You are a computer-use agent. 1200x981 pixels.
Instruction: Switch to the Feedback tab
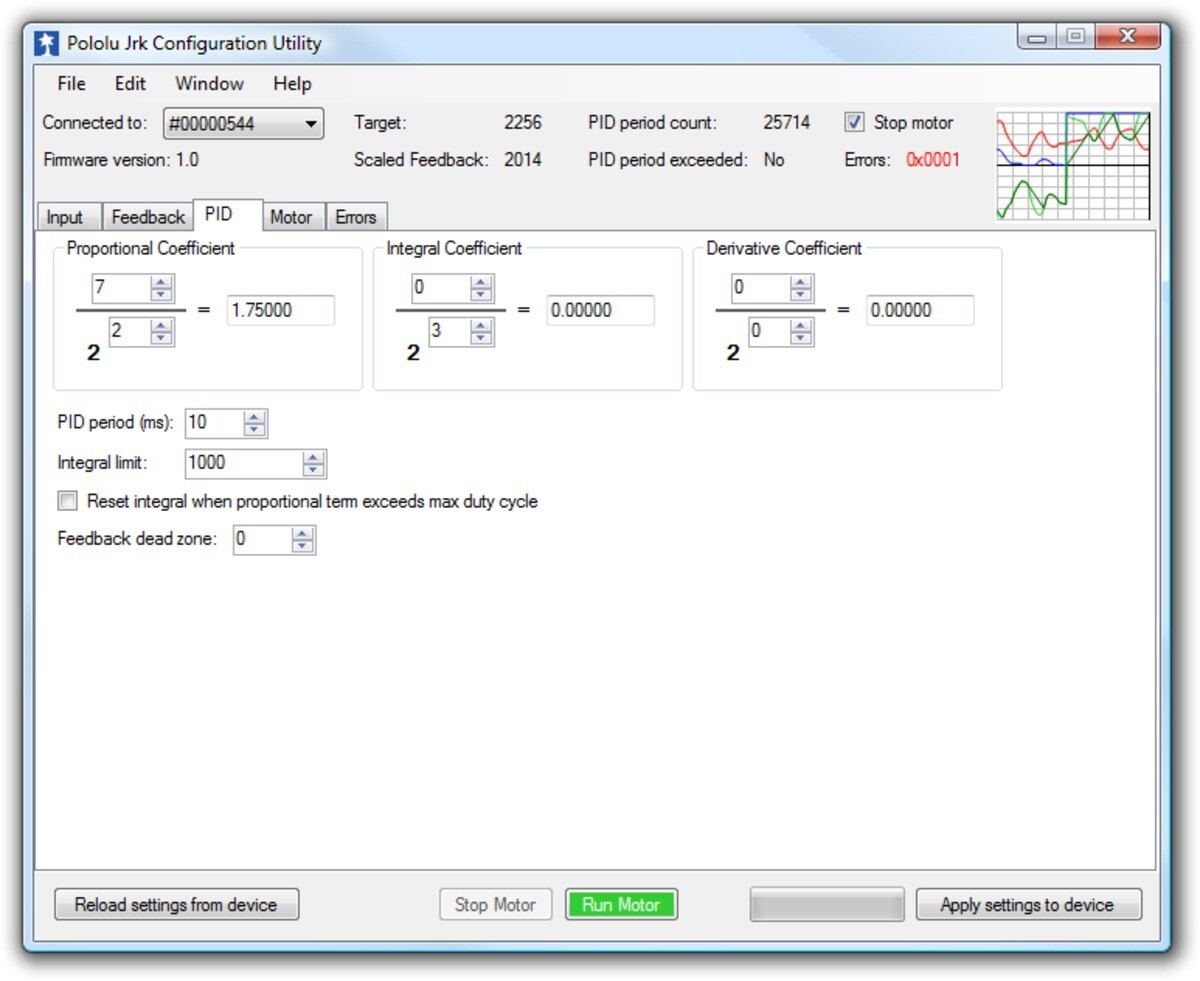[148, 217]
